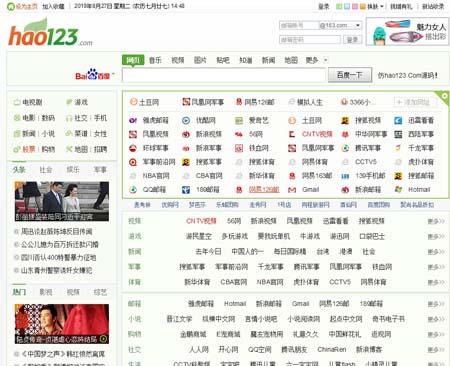Select the 图片 search tab
450x366 pixels.
click(x=200, y=60)
